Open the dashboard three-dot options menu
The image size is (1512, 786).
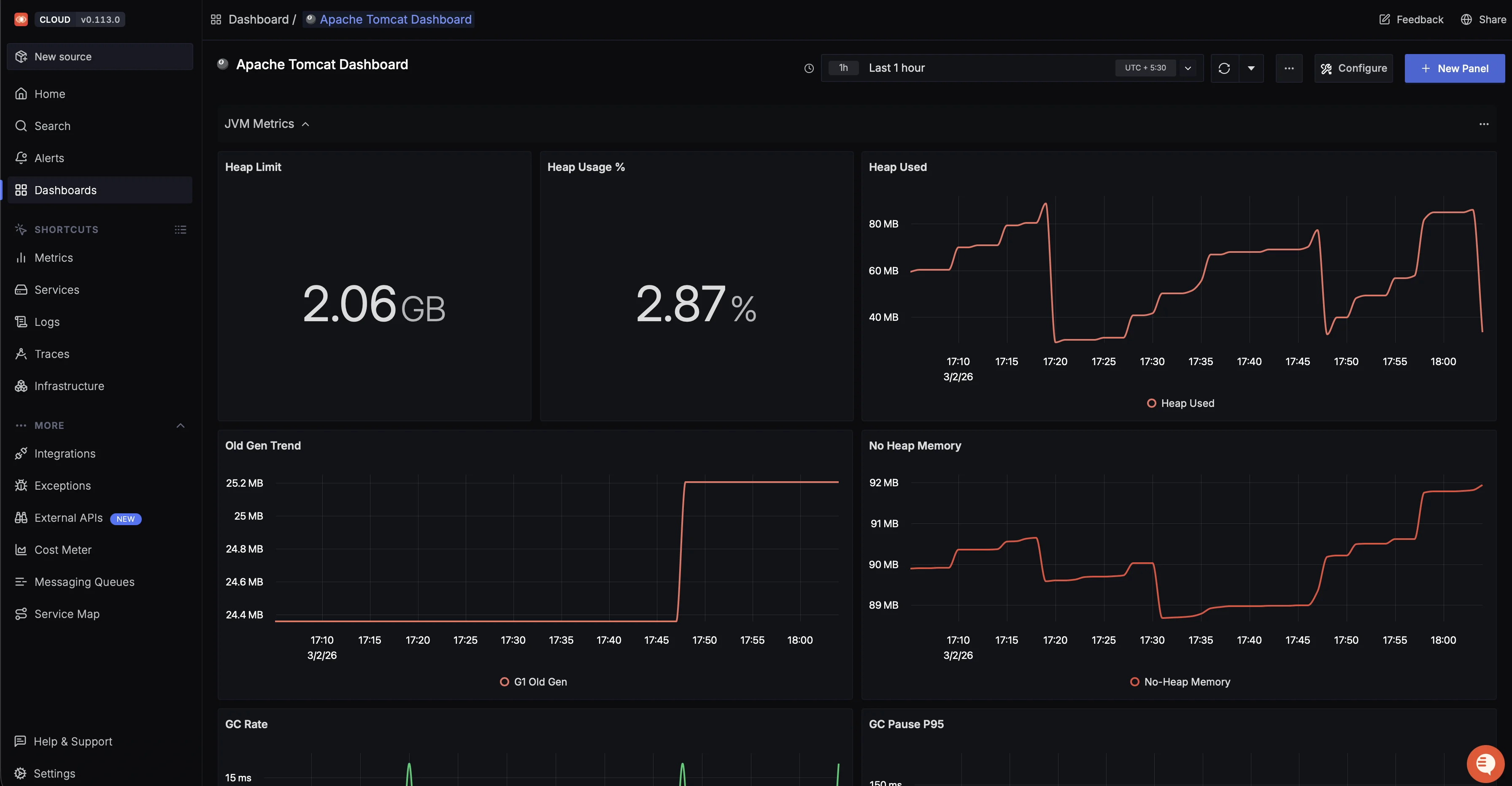coord(1288,68)
